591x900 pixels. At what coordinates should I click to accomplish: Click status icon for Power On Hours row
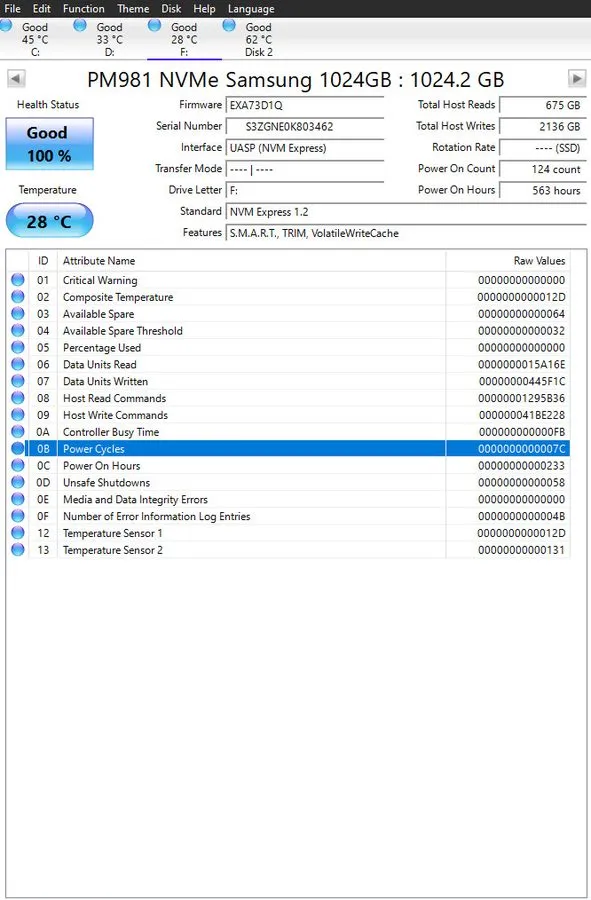(x=18, y=465)
